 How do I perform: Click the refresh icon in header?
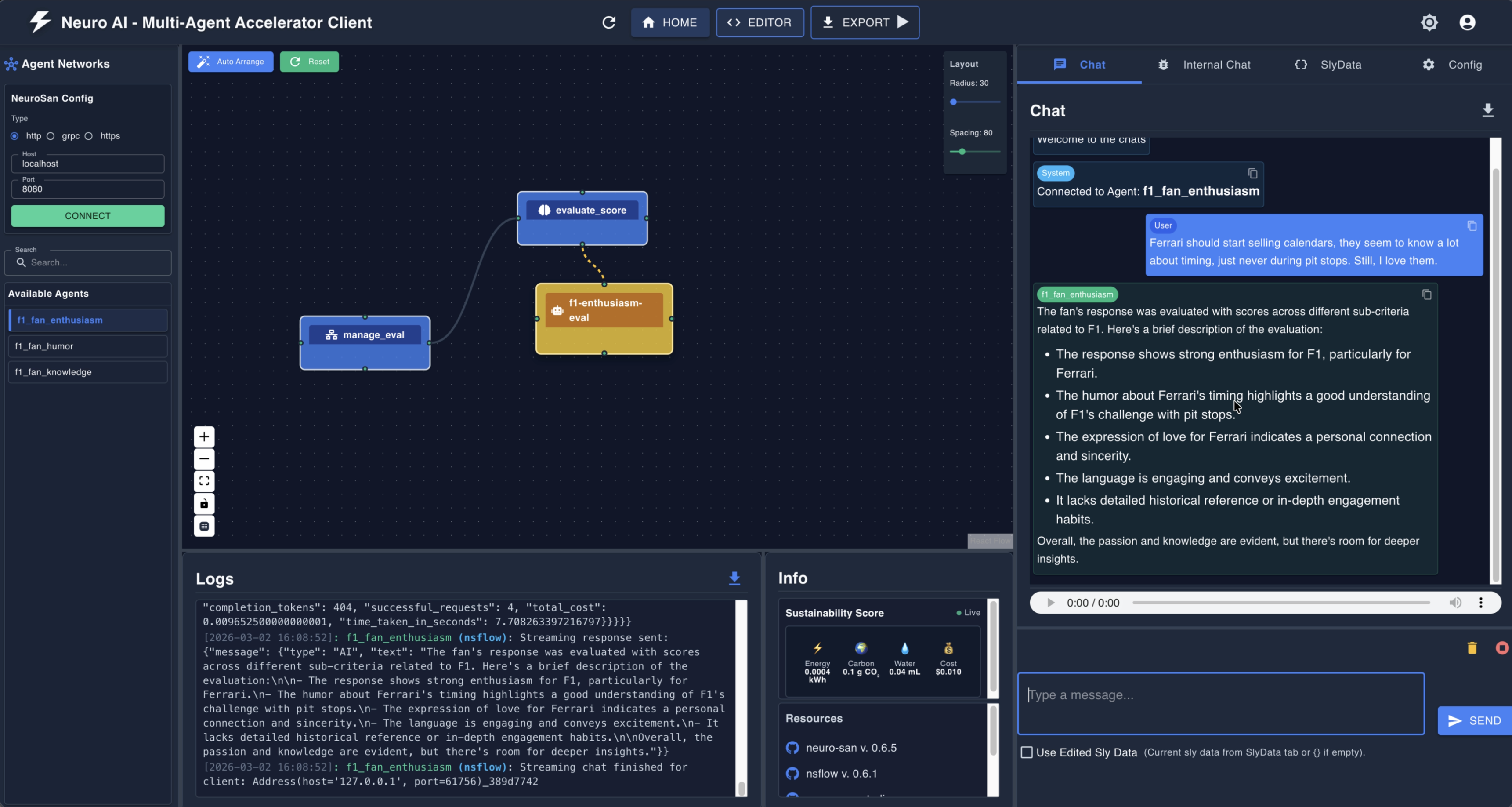coord(609,22)
